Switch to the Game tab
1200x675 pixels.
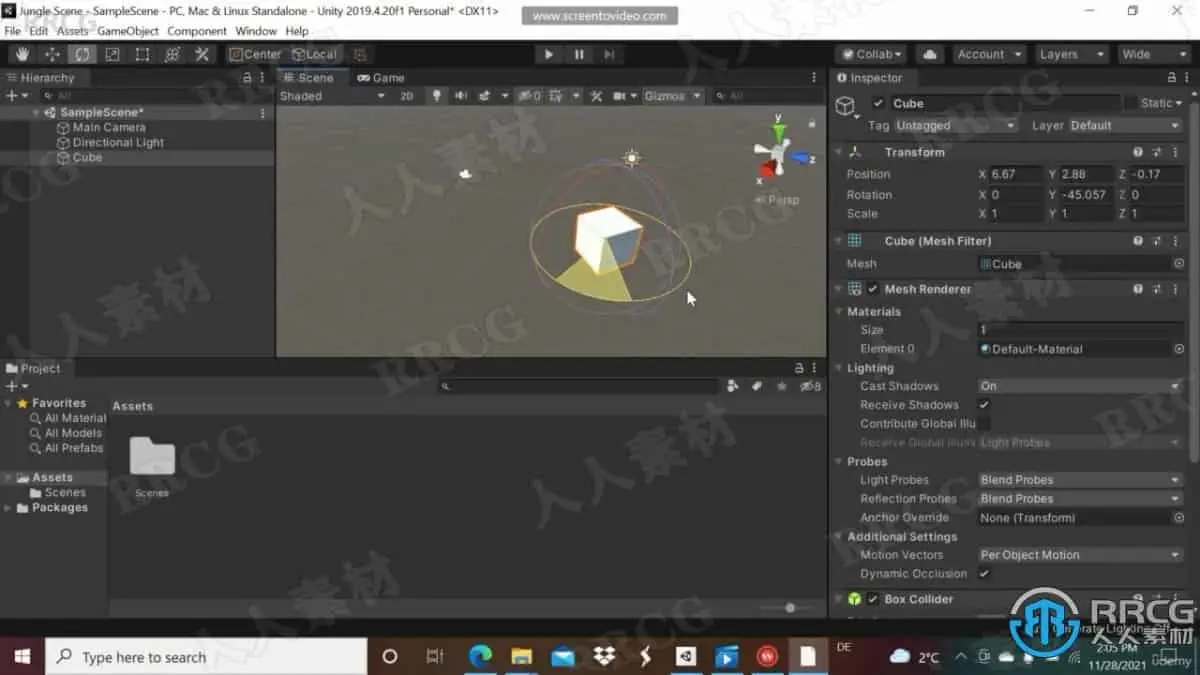click(x=381, y=78)
